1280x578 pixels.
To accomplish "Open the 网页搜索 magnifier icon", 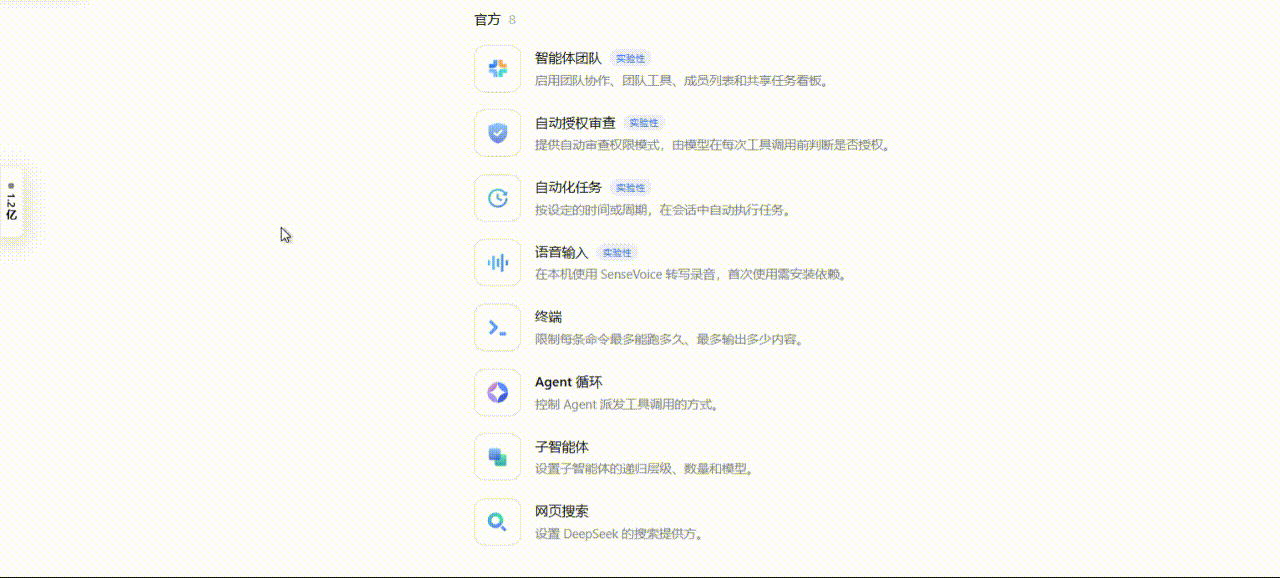I will 497,522.
